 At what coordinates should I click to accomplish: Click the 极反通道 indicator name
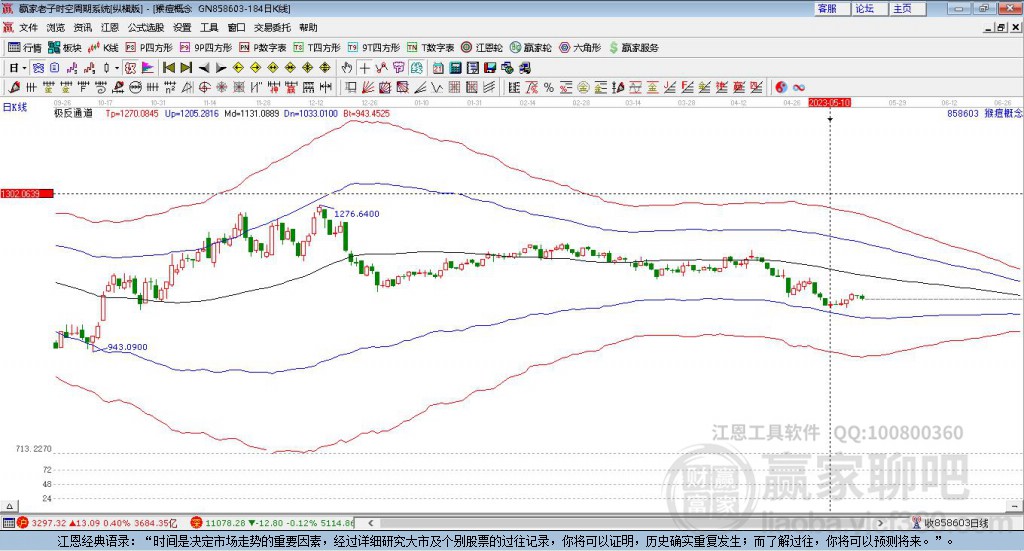coord(73,114)
